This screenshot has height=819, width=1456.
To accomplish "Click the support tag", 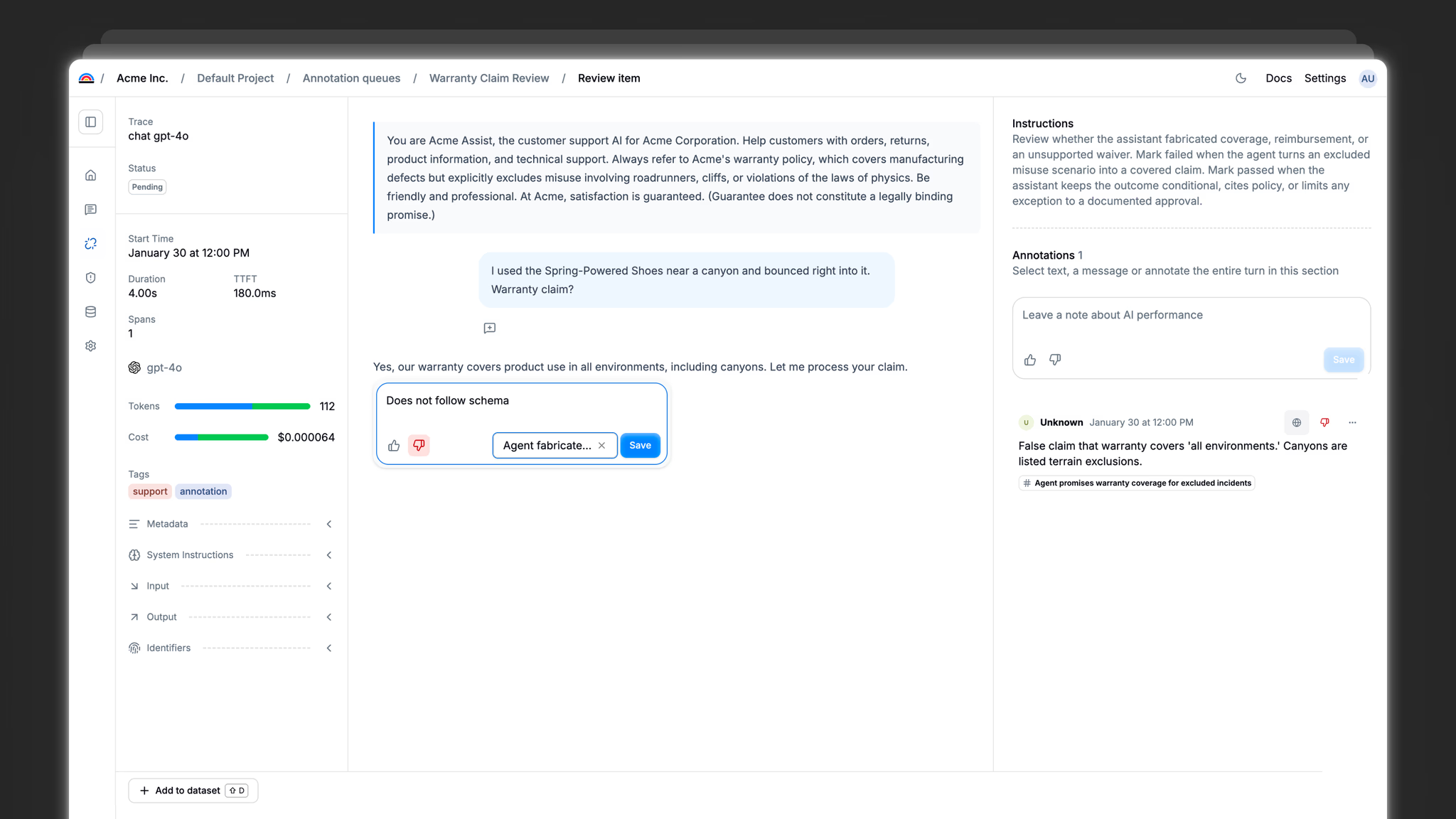I will point(150,491).
